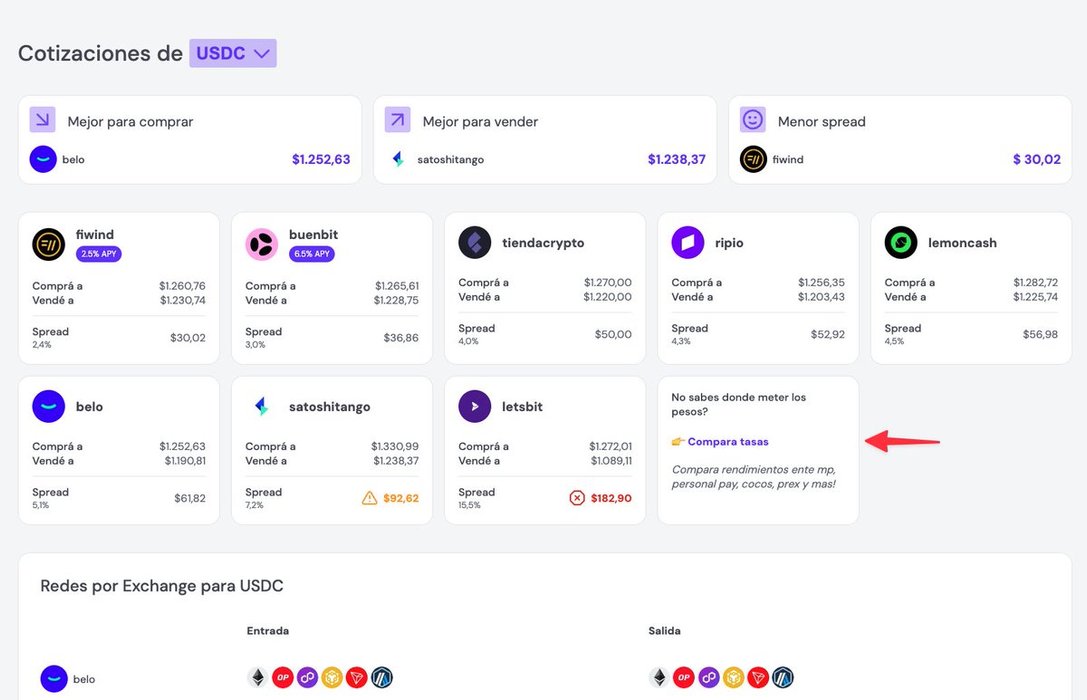Click buenbit 6.5% APY badge

coord(312,254)
